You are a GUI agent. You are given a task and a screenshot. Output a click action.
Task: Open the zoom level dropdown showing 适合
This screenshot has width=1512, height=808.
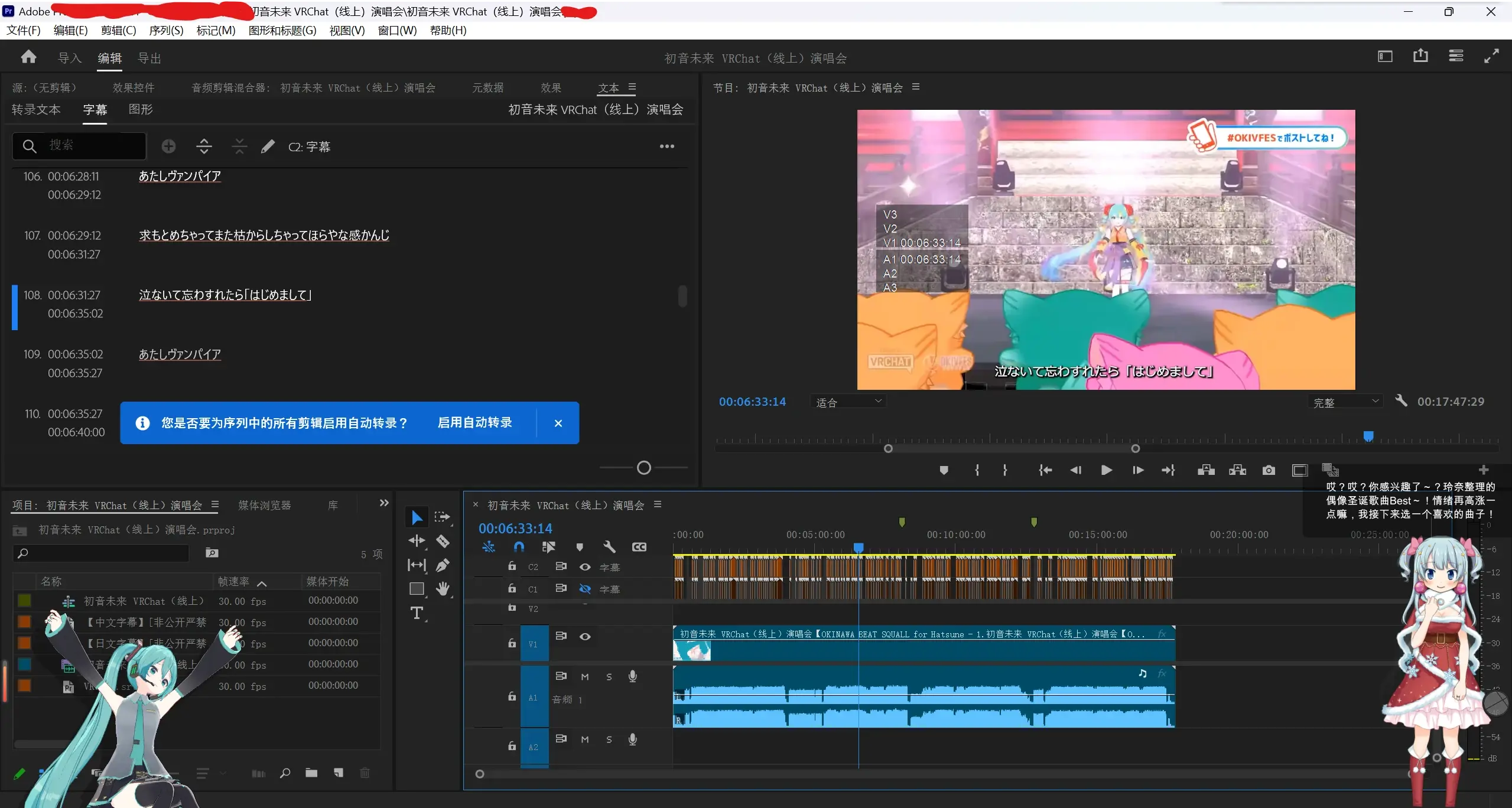[848, 402]
